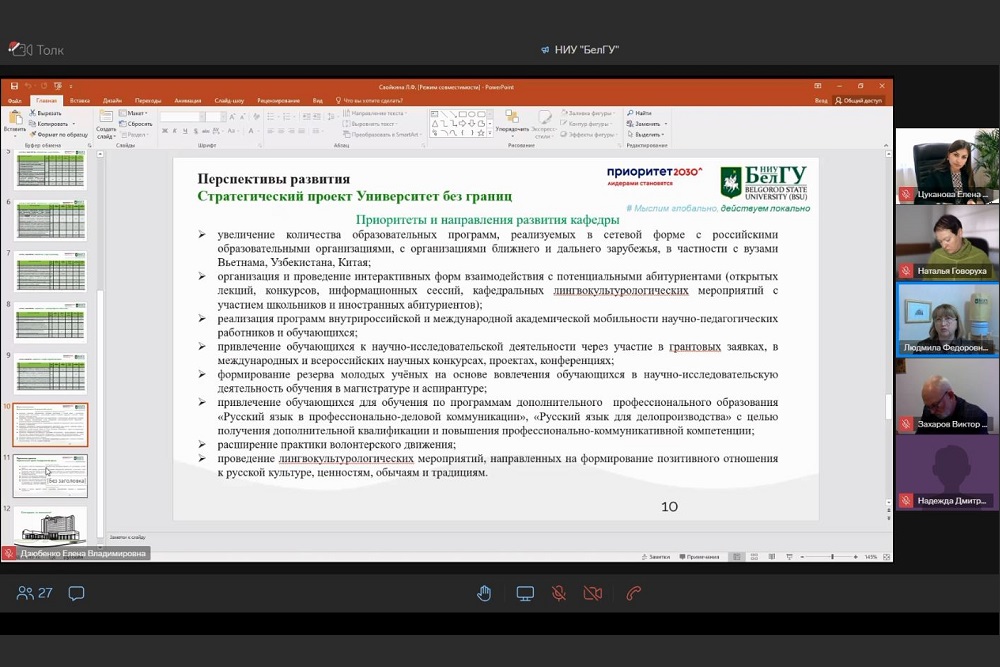The image size is (1000, 667).
Task: Open the Выделить dropdown
Action: [x=648, y=134]
